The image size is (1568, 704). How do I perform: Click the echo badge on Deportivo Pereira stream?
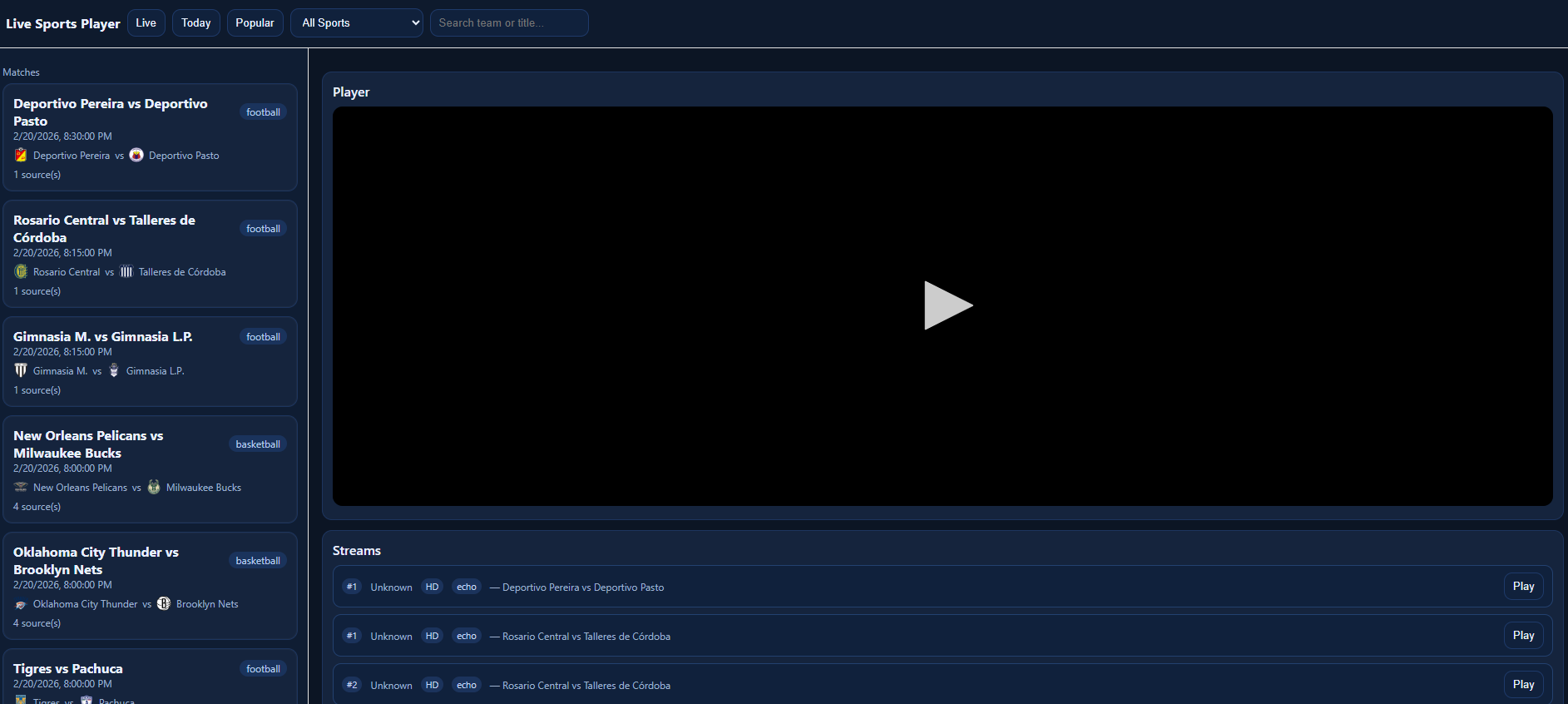[467, 587]
